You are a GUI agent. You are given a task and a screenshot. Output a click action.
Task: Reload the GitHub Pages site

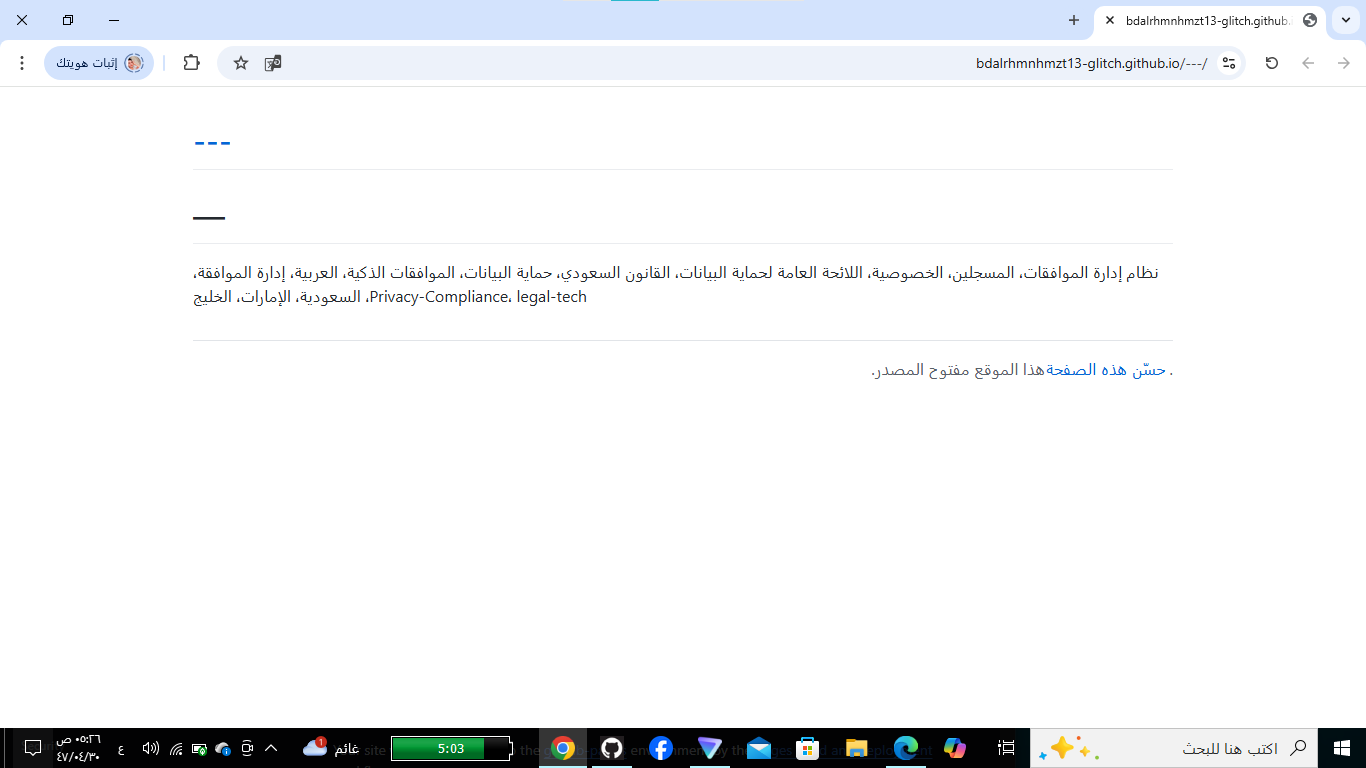pos(1270,62)
